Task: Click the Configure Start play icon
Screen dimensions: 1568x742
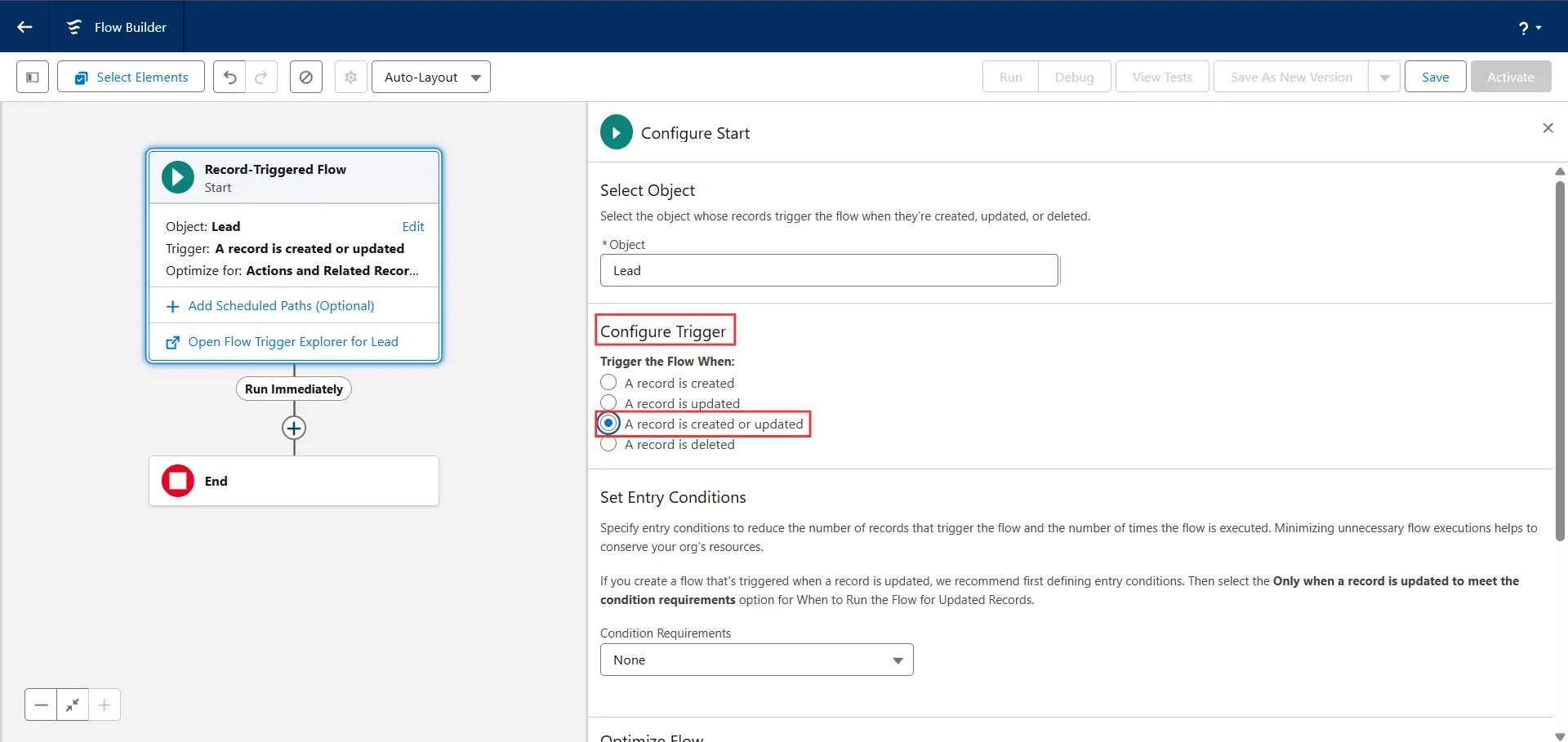Action: (x=617, y=132)
